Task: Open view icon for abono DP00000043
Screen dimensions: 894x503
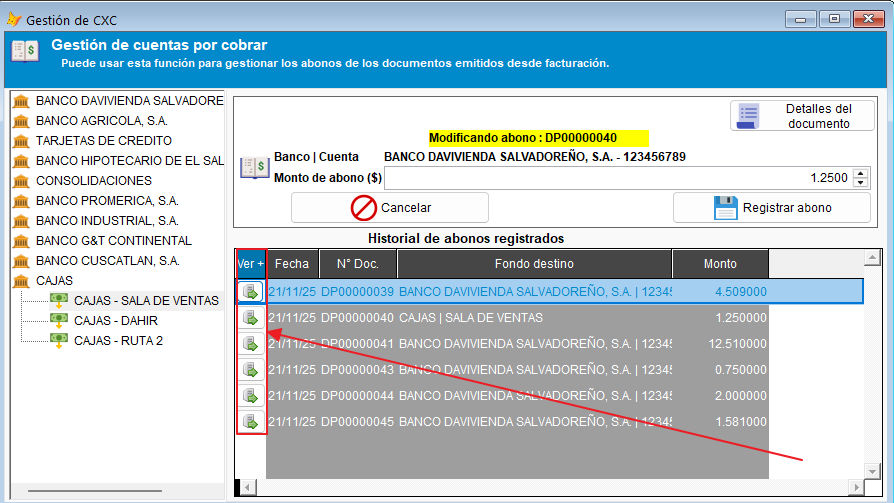Action: (251, 370)
